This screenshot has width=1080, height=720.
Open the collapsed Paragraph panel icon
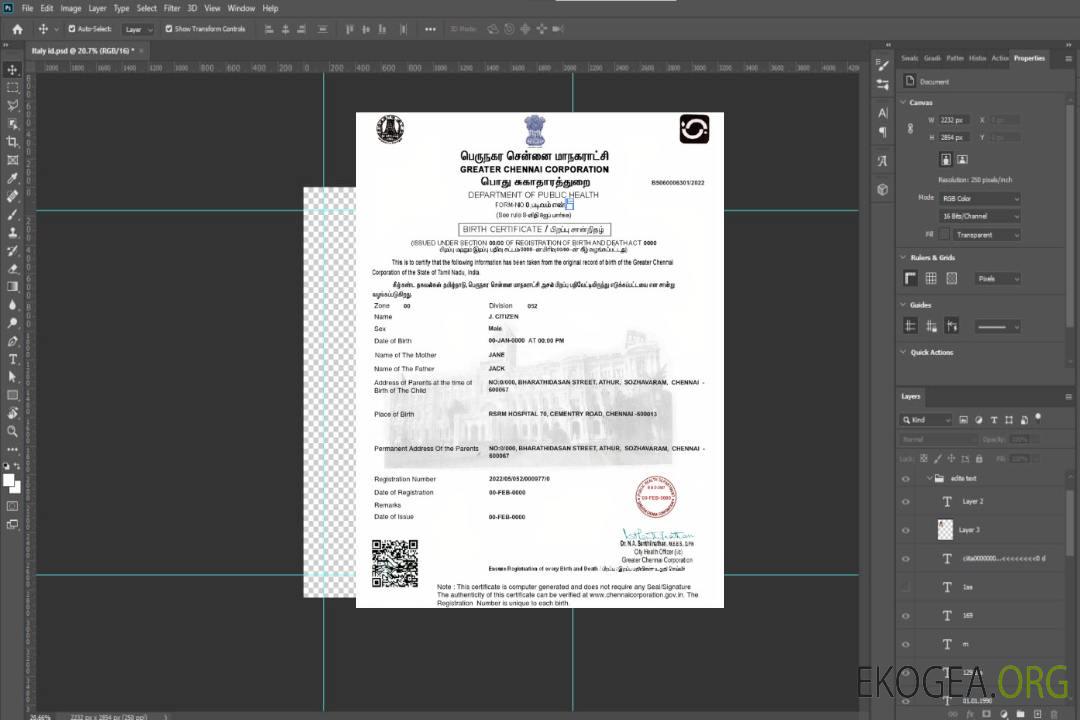tap(883, 132)
